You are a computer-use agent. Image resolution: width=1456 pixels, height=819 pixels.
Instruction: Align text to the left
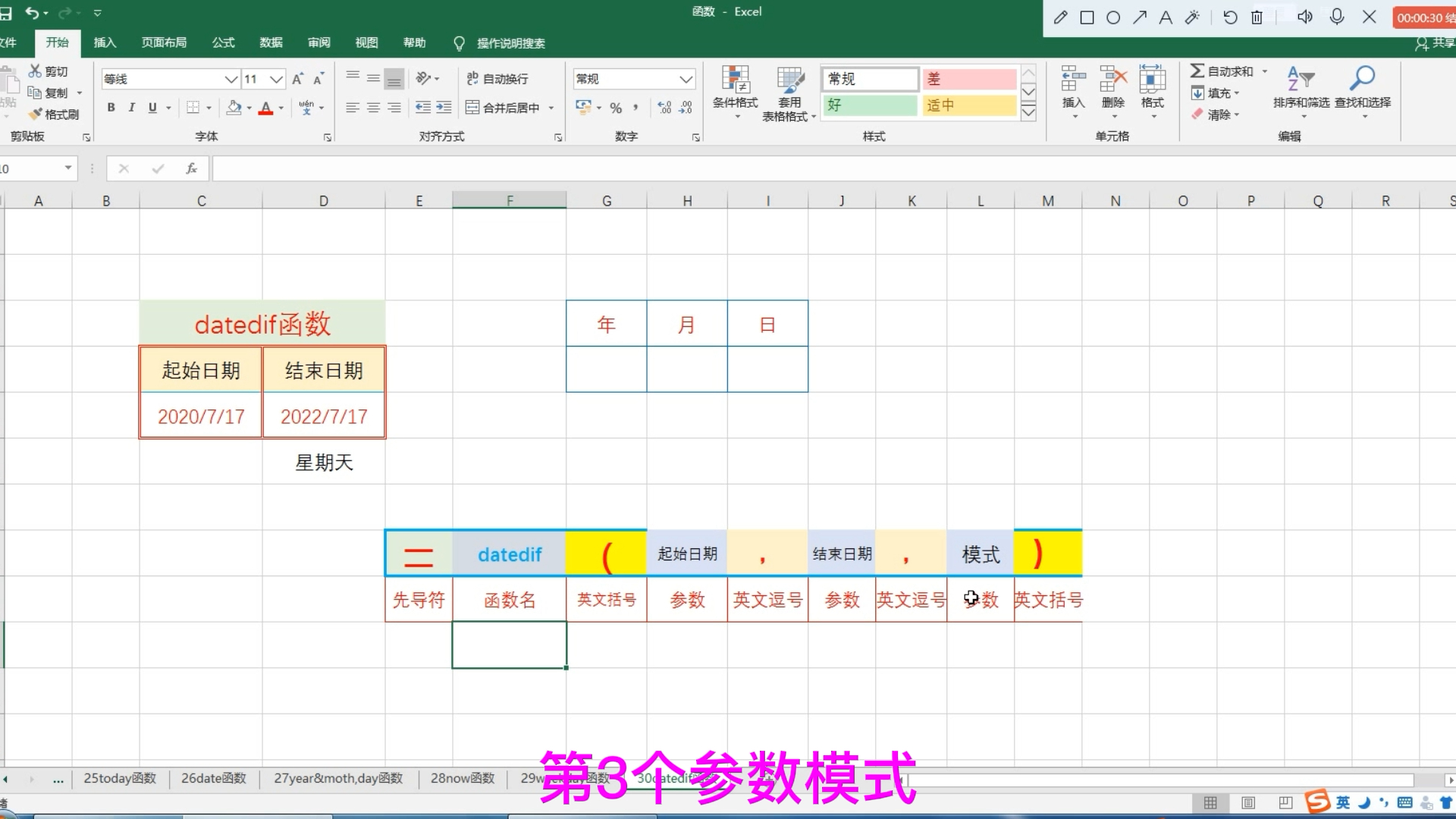pyautogui.click(x=353, y=108)
